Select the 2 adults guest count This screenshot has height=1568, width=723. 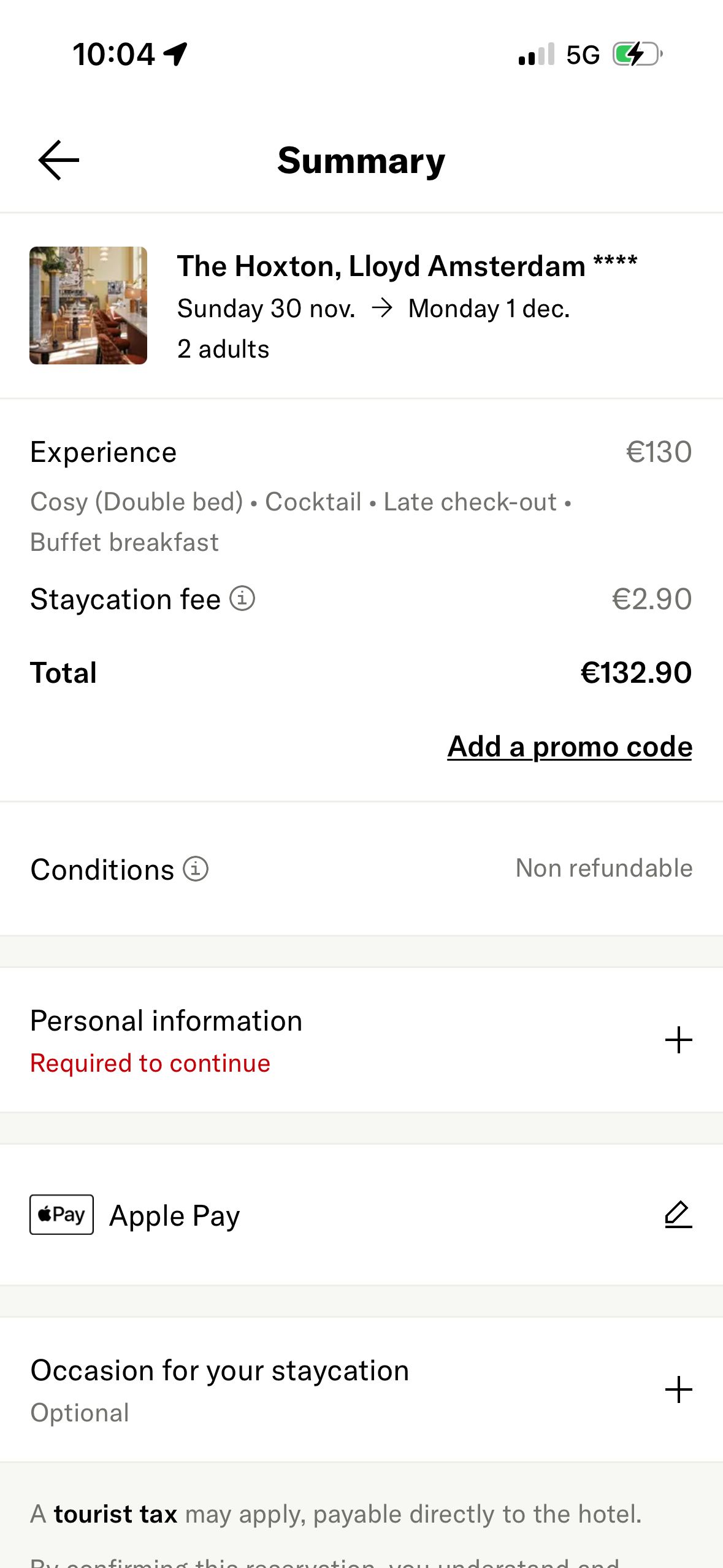point(223,348)
